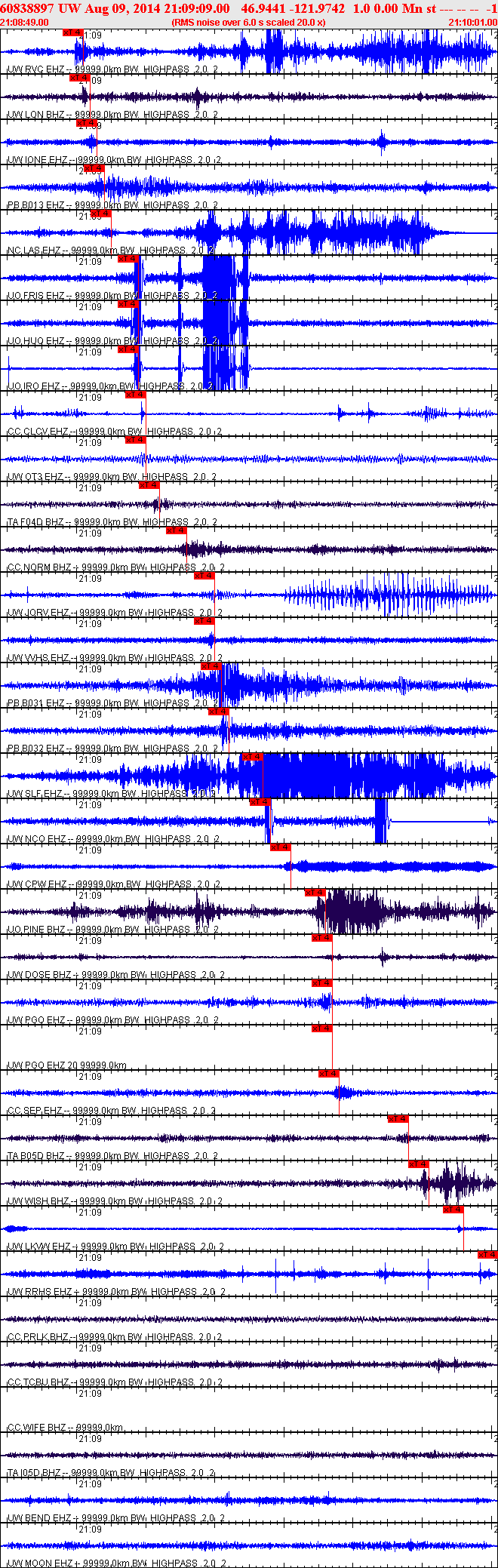
Task: Click the red pick flag on UW JORV trace
Action: click(204, 576)
